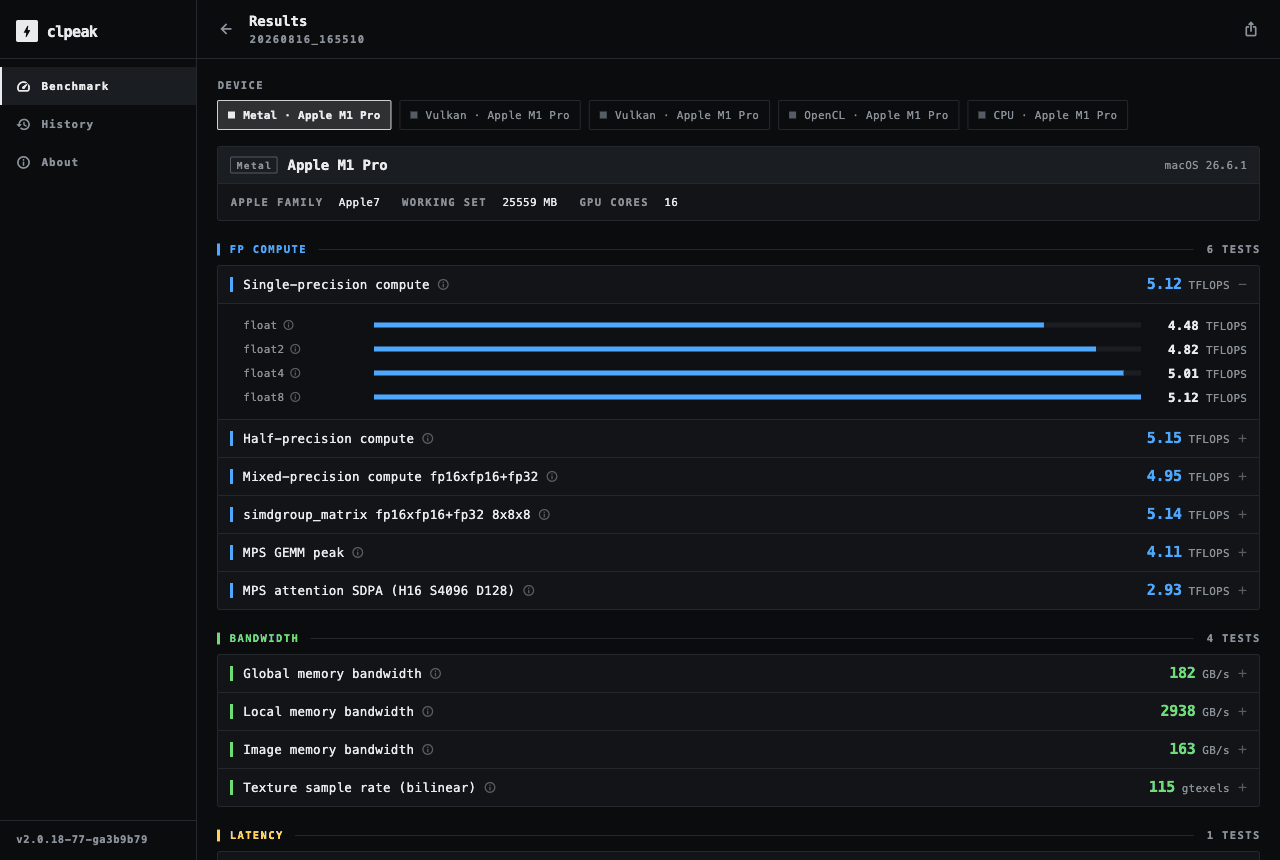
Task: Click the 4.48 TFLOPS float value
Action: pos(1207,325)
